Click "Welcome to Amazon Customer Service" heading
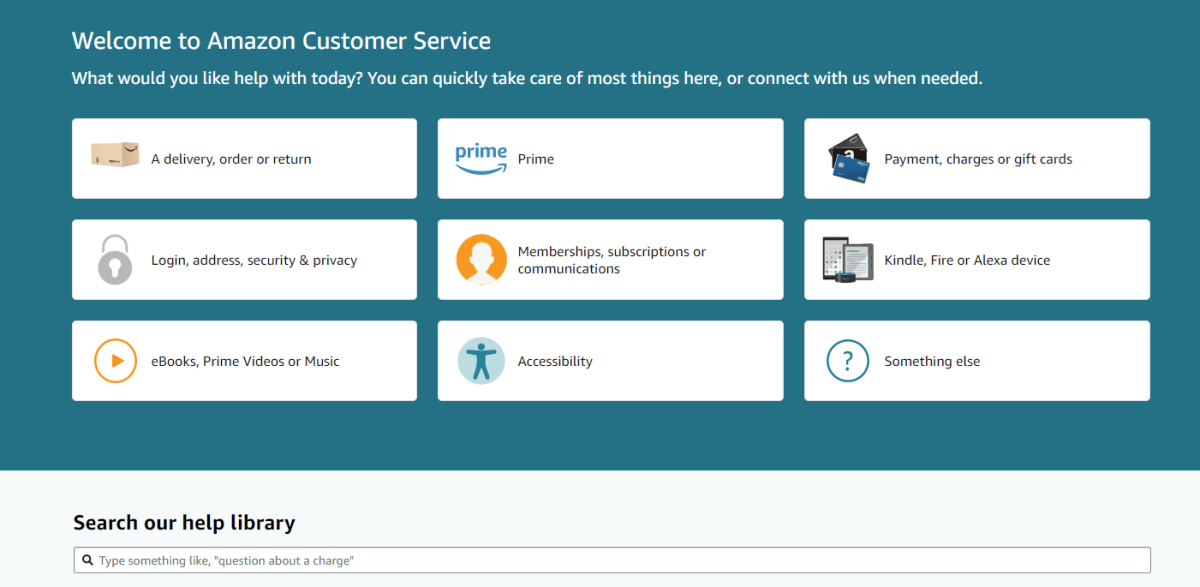Image resolution: width=1200 pixels, height=587 pixels. tap(281, 41)
